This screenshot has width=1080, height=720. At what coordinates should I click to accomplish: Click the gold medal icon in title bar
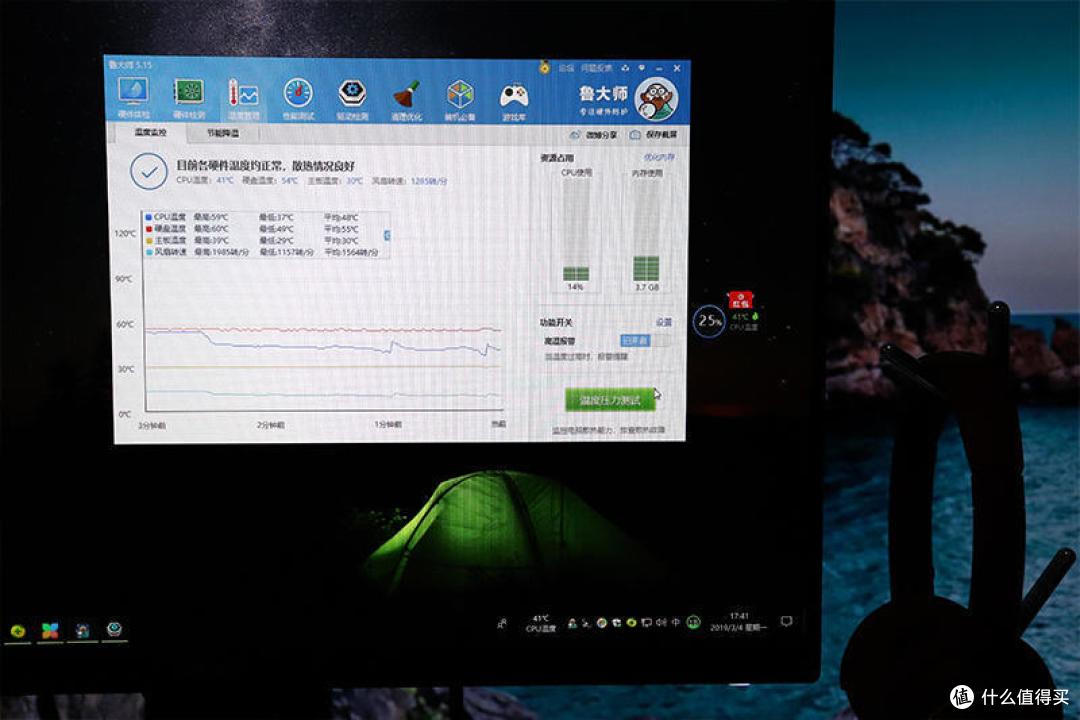click(x=544, y=68)
